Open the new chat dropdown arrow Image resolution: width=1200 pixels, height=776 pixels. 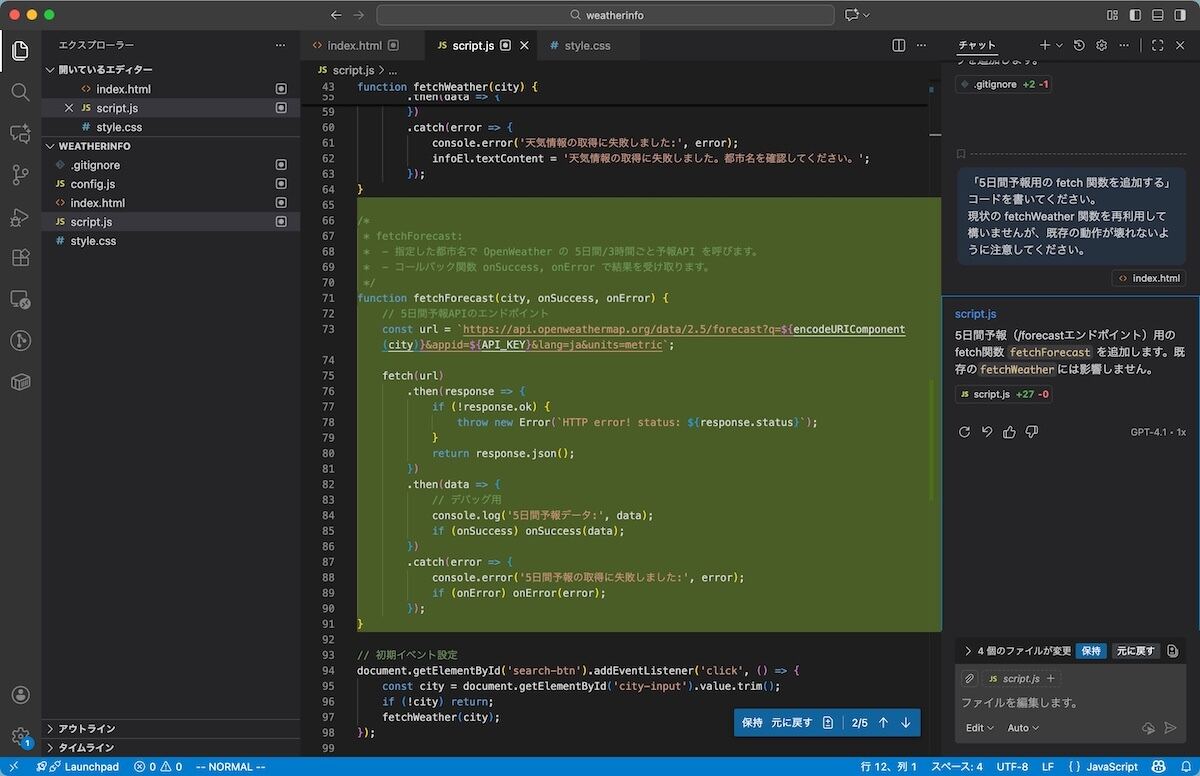pyautogui.click(x=1060, y=45)
